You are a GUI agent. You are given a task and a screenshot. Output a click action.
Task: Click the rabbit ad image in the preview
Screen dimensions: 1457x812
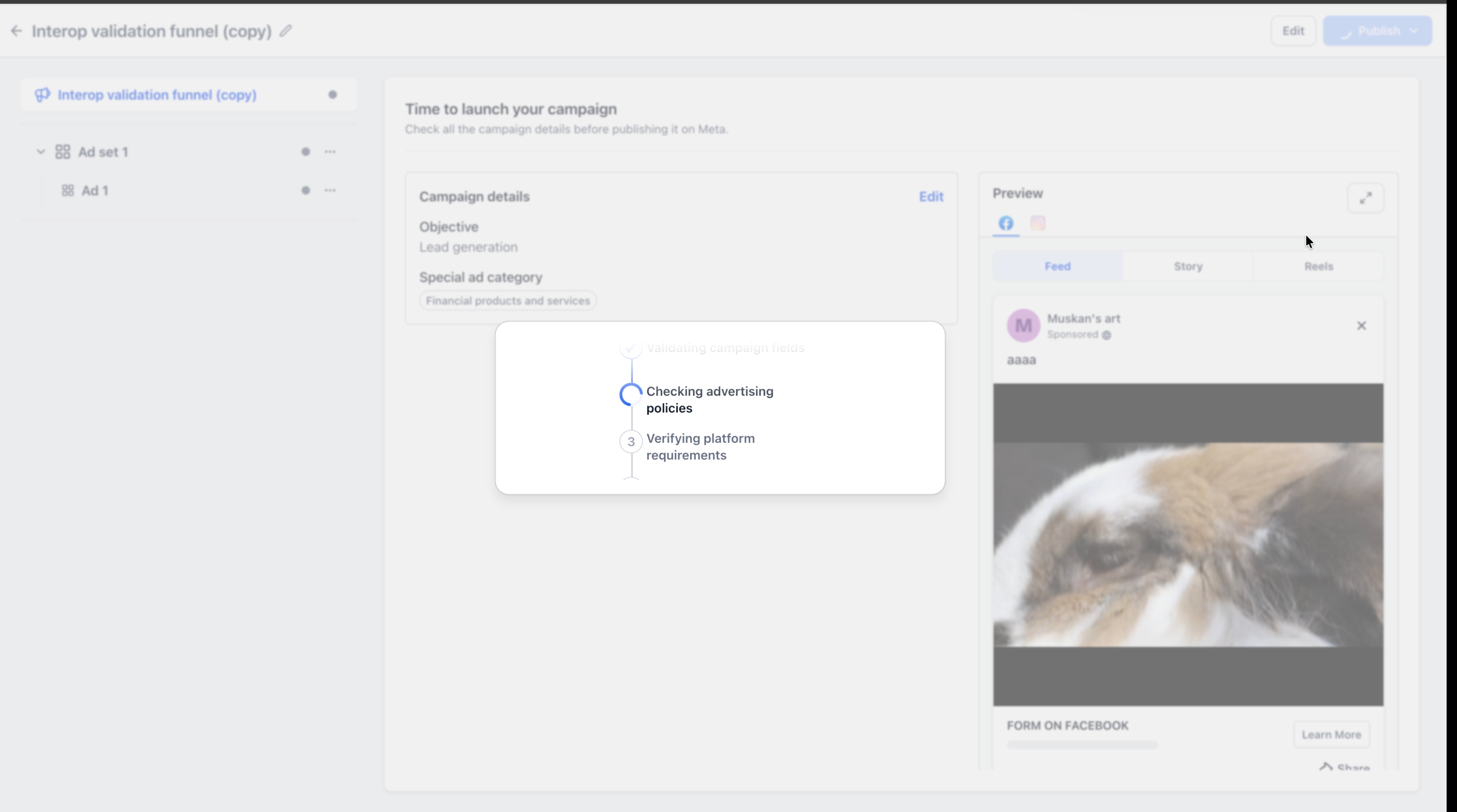coord(1188,545)
